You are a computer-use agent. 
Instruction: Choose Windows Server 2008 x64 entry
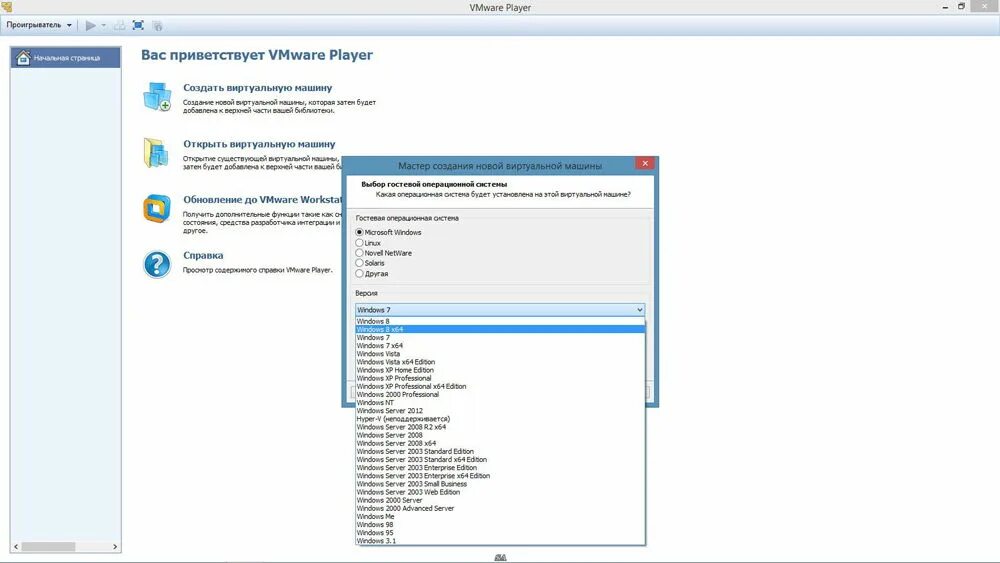pos(500,443)
